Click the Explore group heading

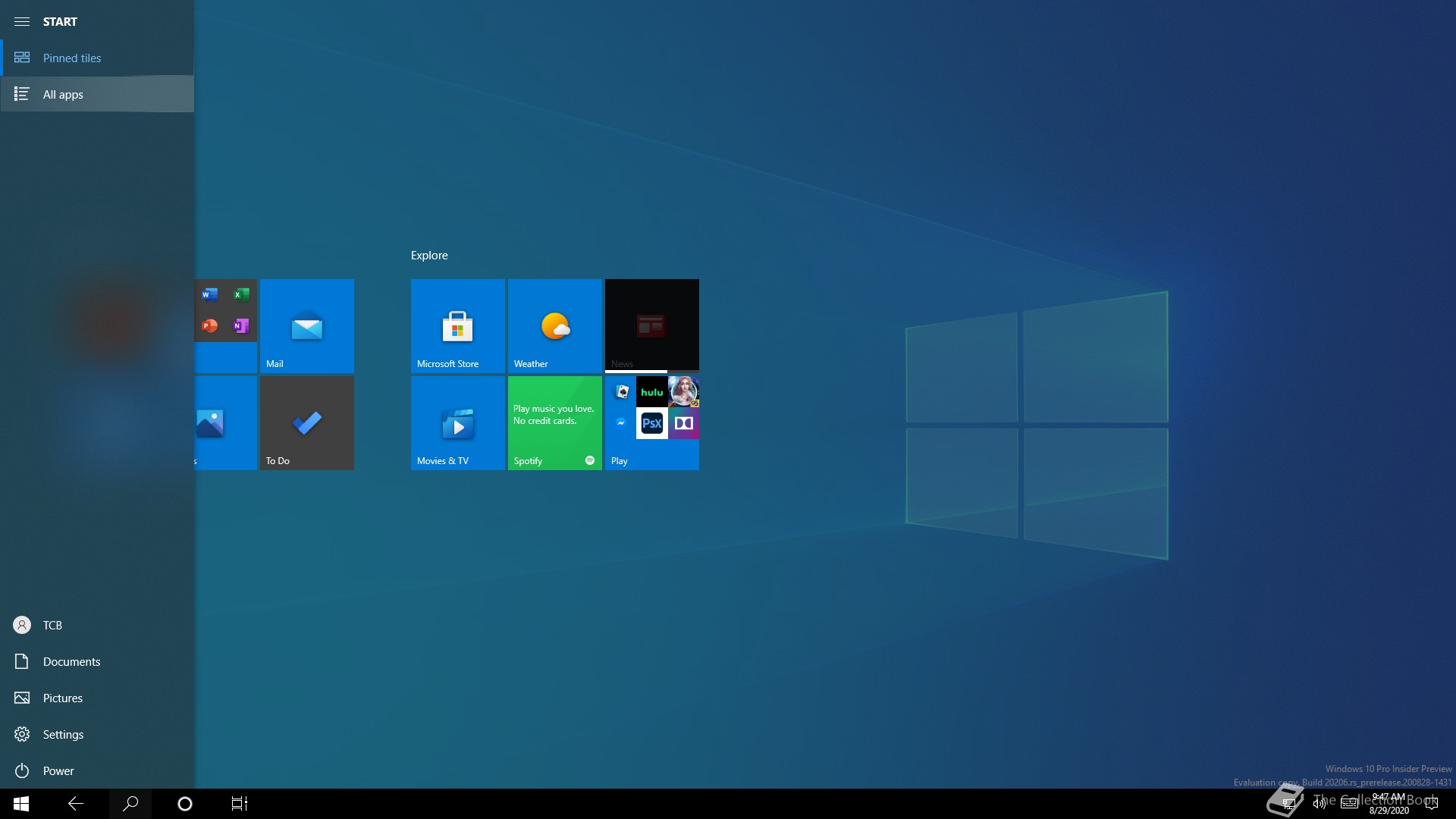429,256
